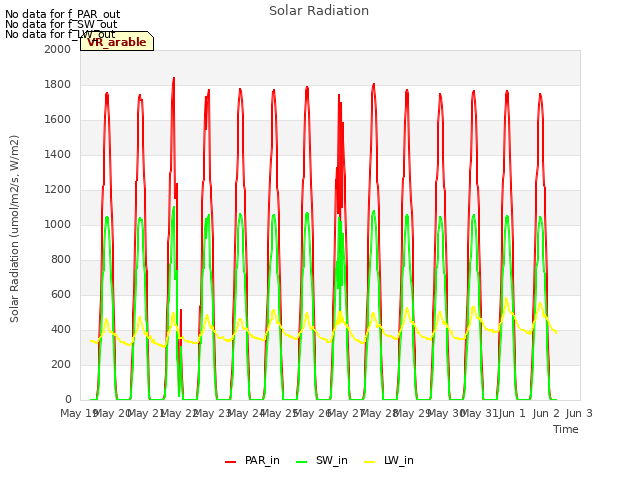This screenshot has height=480, width=640.
Task: Click the VR_arable annotation box
Action: (x=117, y=41)
